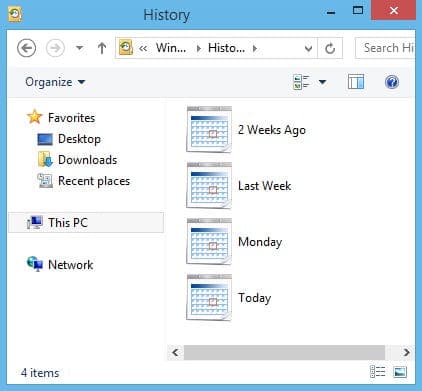422x391 pixels.
Task: Expand the view options dropdown arrow
Action: (x=322, y=82)
